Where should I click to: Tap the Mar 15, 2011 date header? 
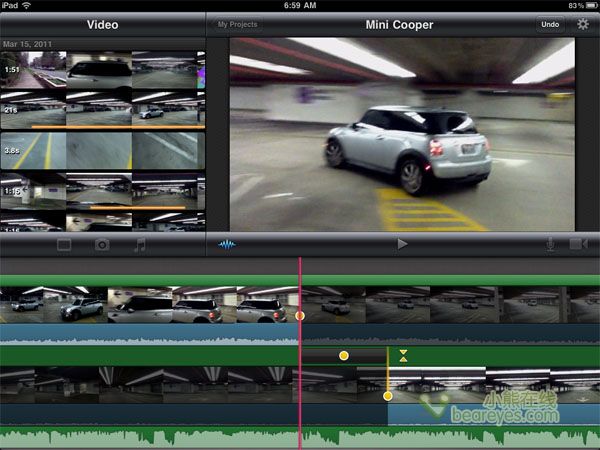coord(27,44)
